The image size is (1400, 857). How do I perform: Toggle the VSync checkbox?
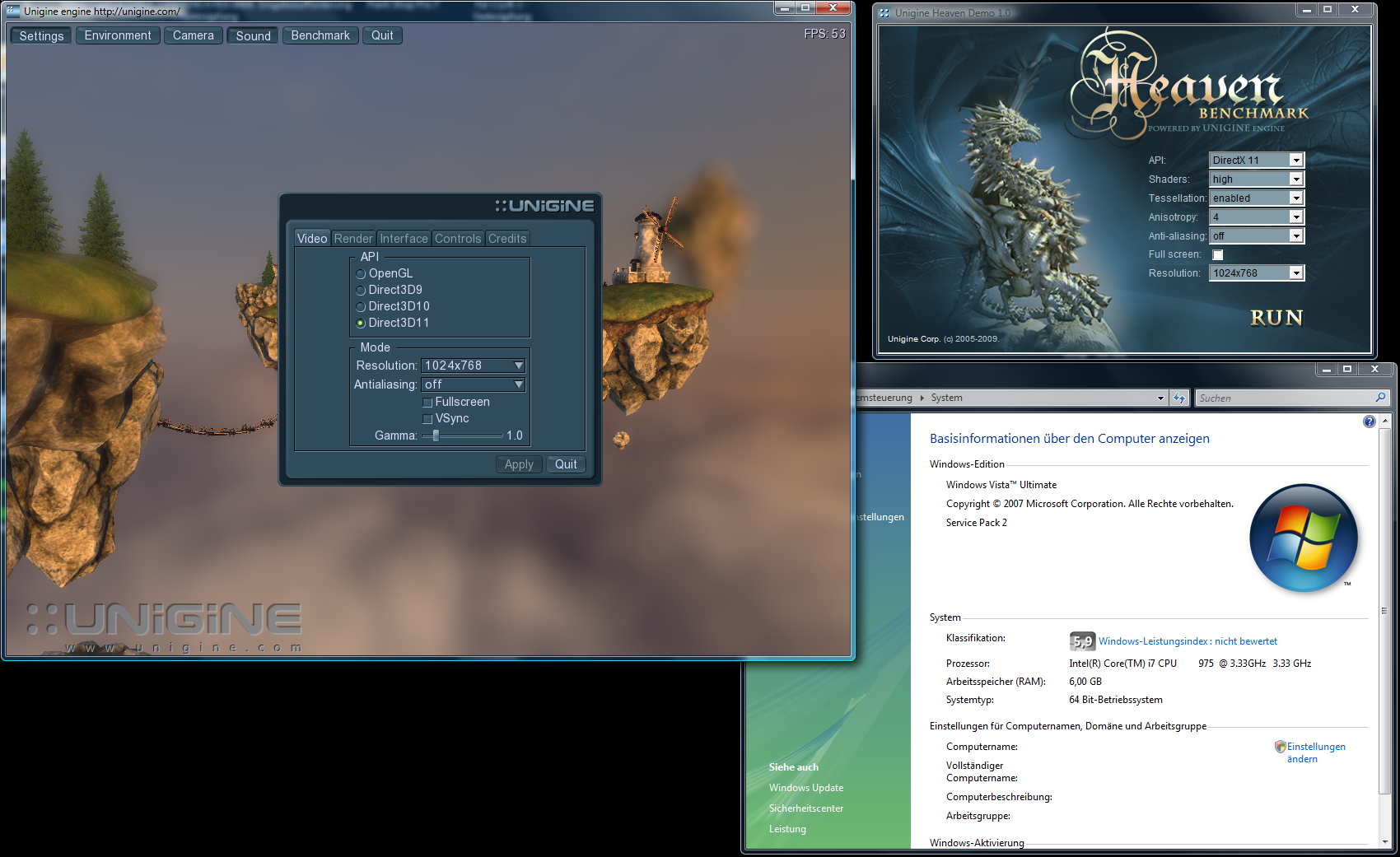(427, 419)
